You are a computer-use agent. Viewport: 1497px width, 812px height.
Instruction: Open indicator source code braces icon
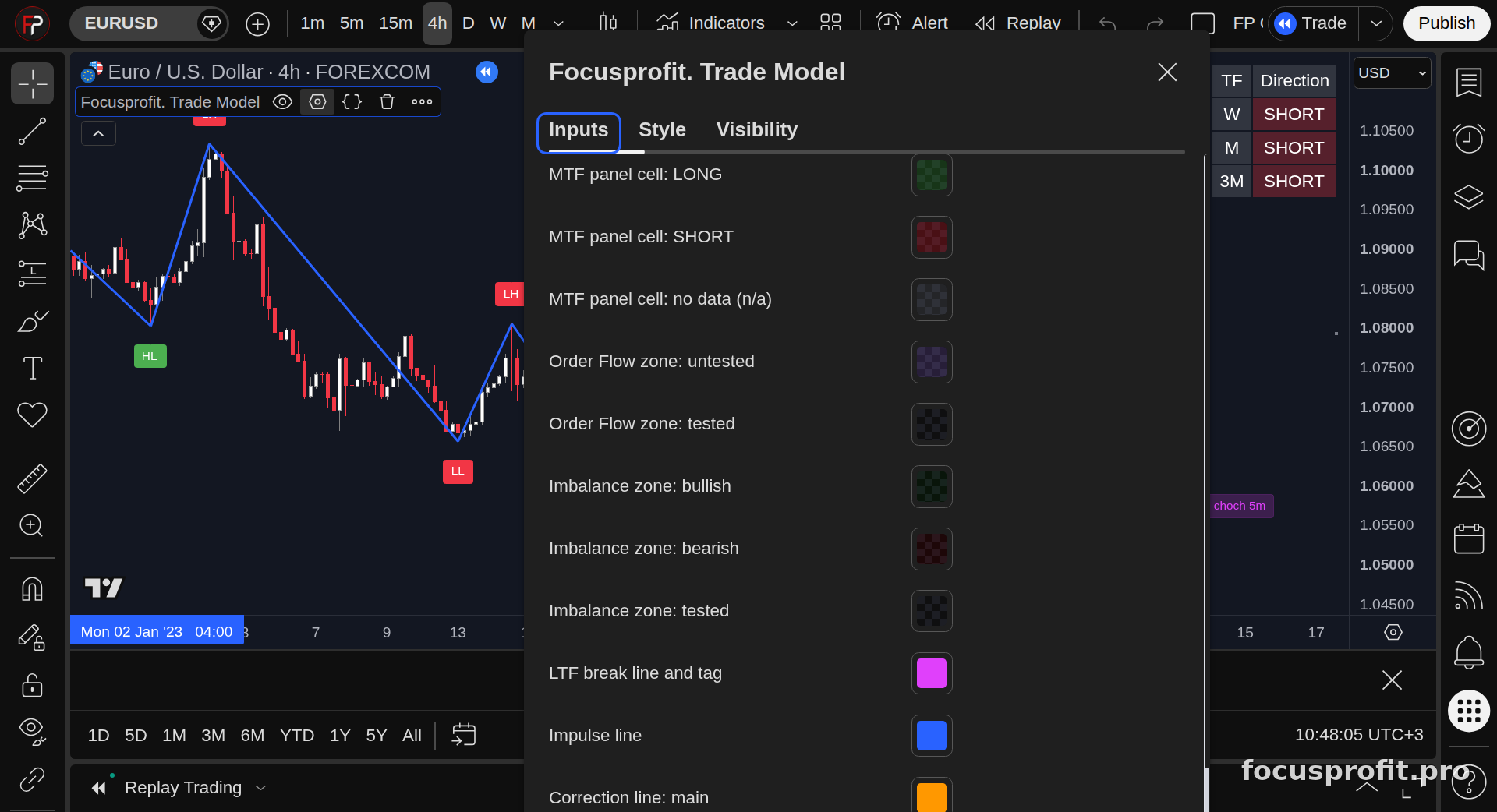352,102
